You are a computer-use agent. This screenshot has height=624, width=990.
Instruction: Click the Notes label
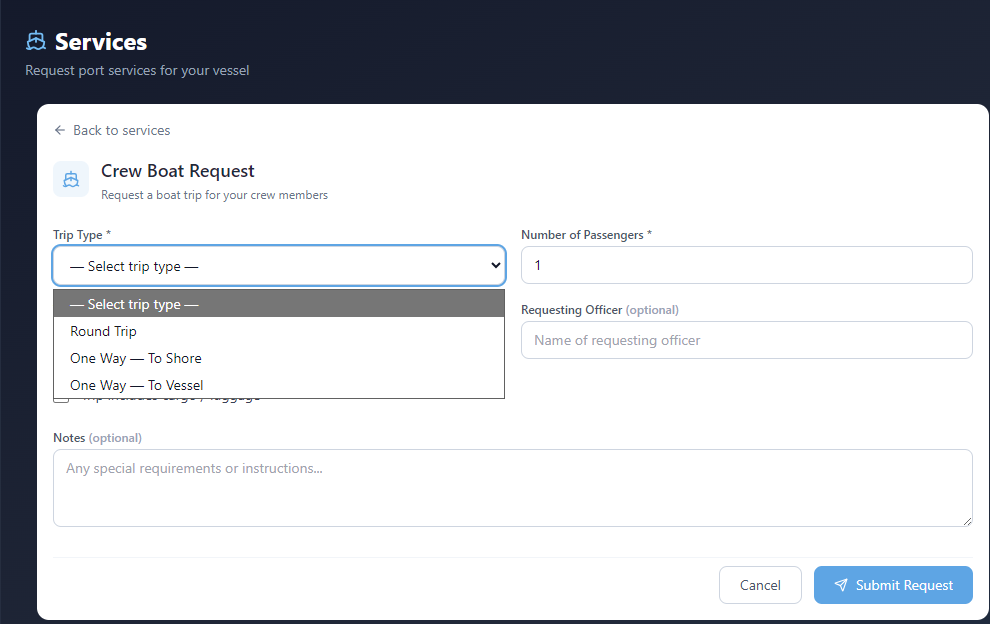coord(97,438)
